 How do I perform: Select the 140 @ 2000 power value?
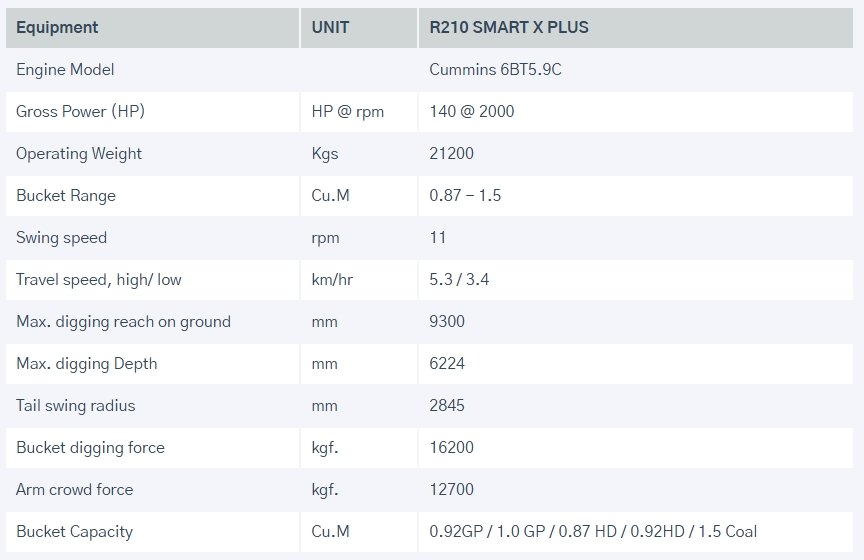point(472,112)
